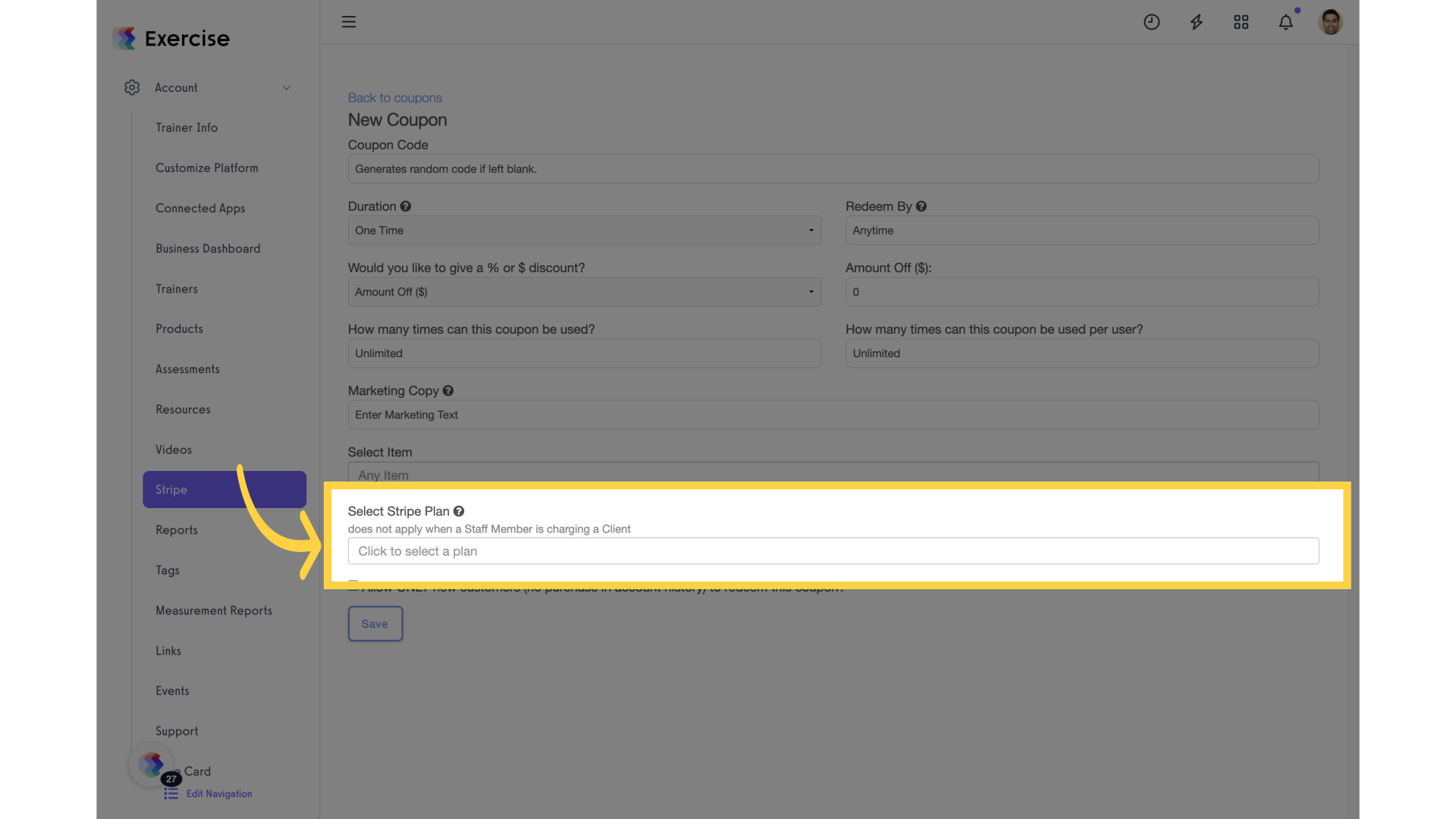Viewport: 1456px width, 819px height.
Task: Click the Coupon Code input field
Action: (833, 169)
